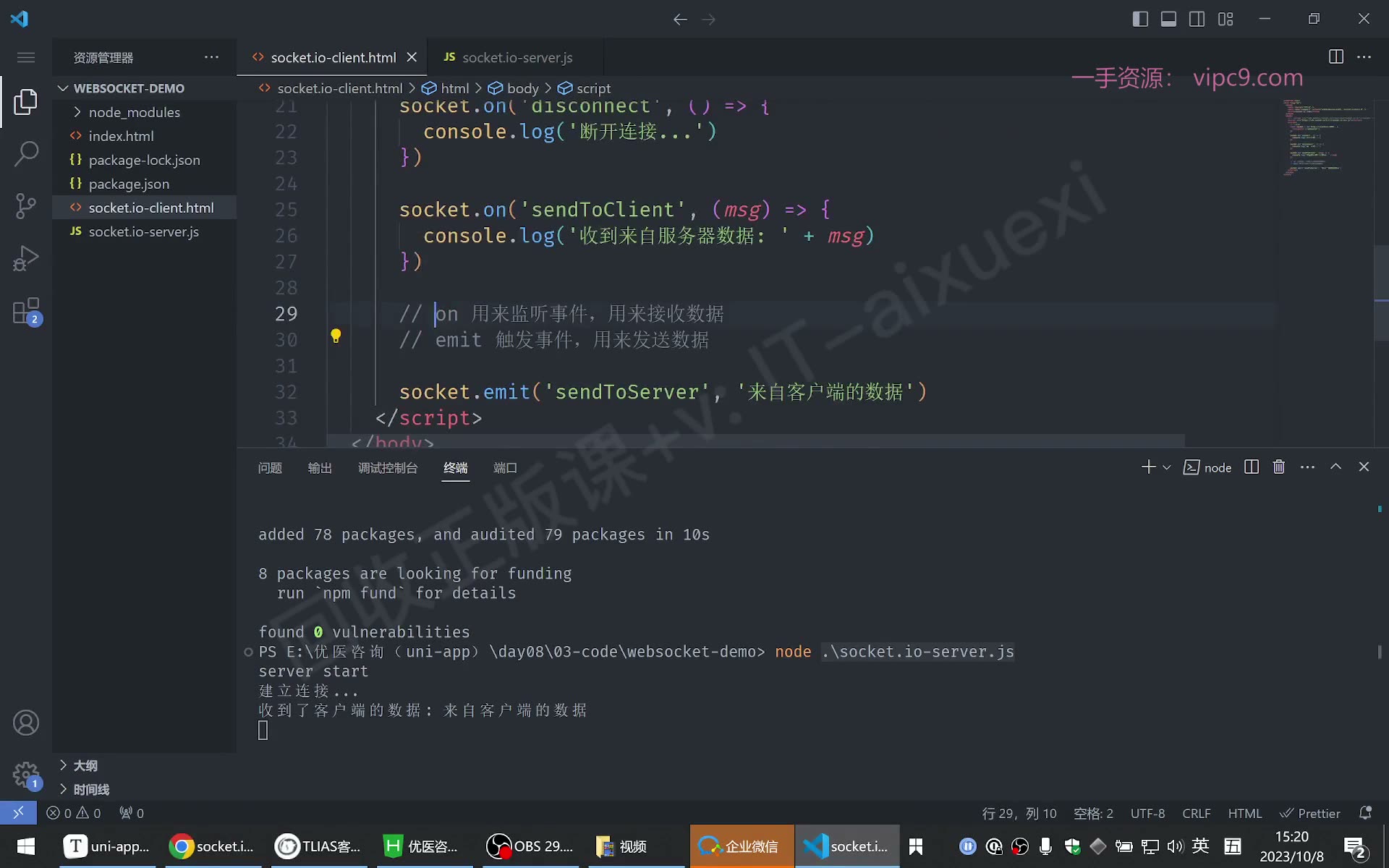This screenshot has width=1389, height=868.
Task: Open the Source Control view
Action: (26, 206)
